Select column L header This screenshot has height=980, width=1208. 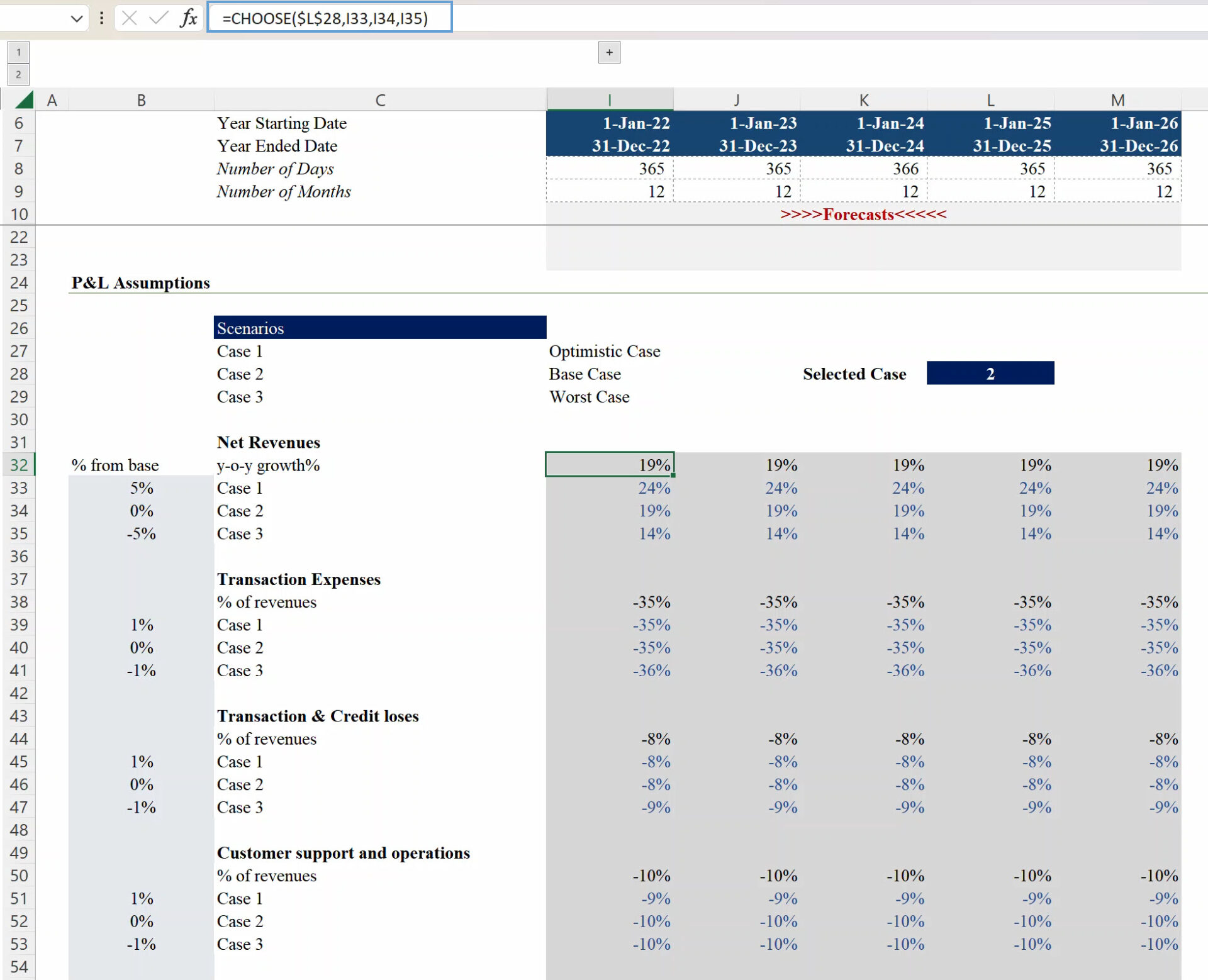pyautogui.click(x=990, y=100)
